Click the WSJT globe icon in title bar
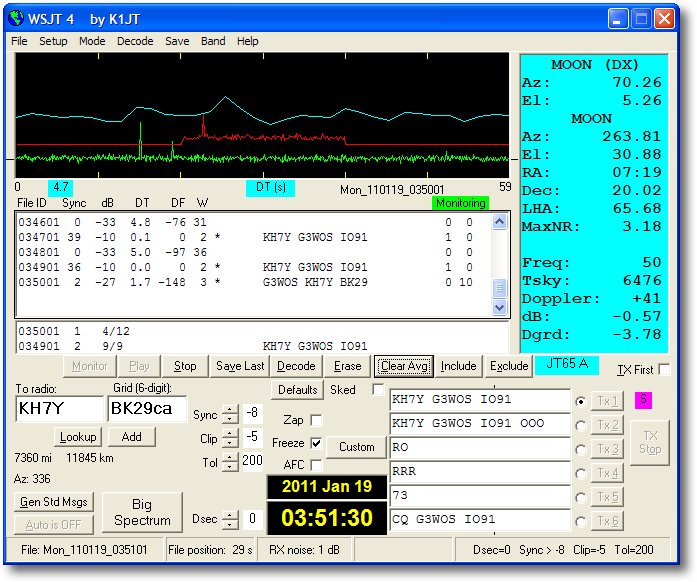Viewport: 697px width, 582px height. coord(16,18)
